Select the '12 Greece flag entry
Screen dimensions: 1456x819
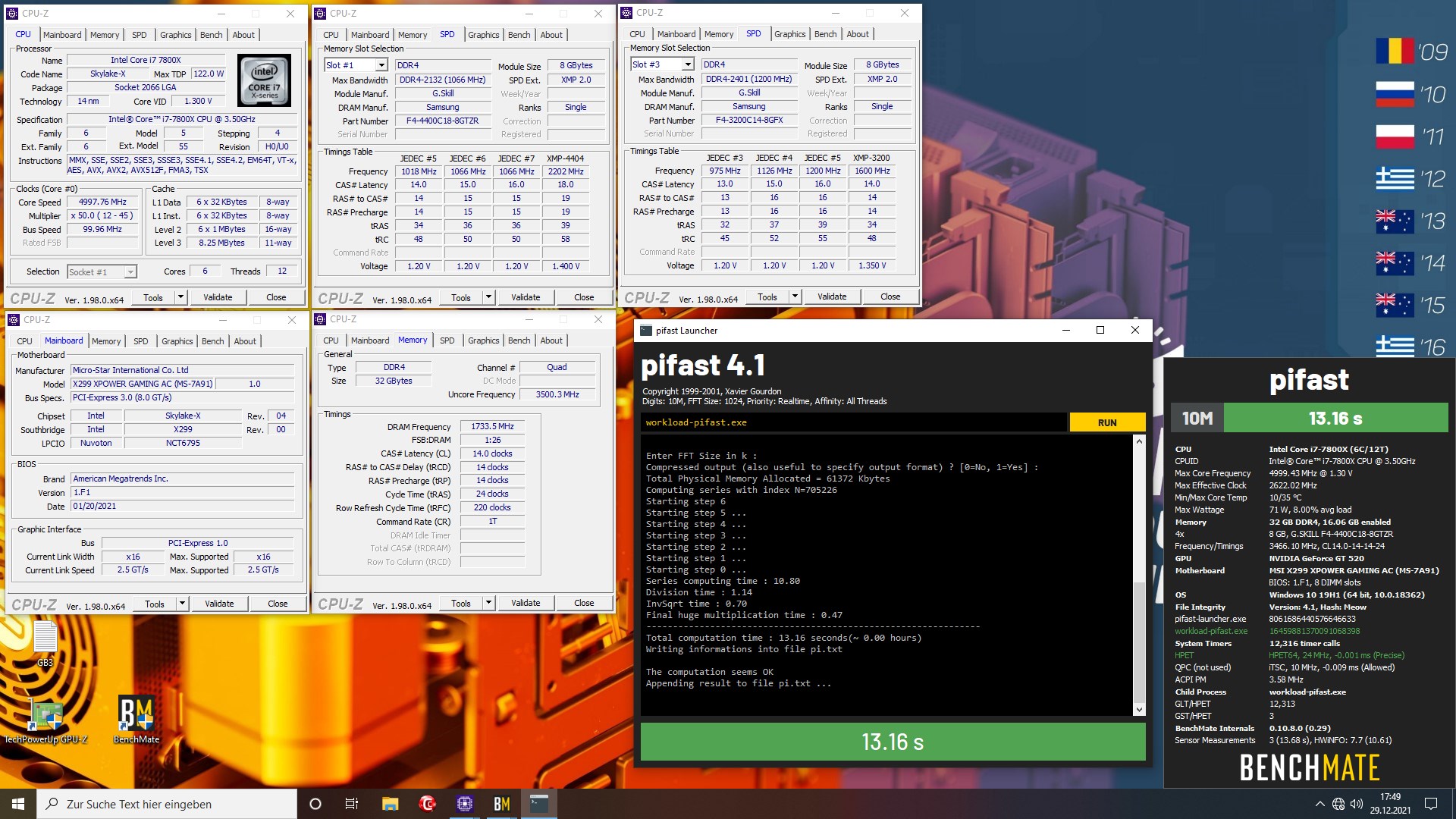1411,179
